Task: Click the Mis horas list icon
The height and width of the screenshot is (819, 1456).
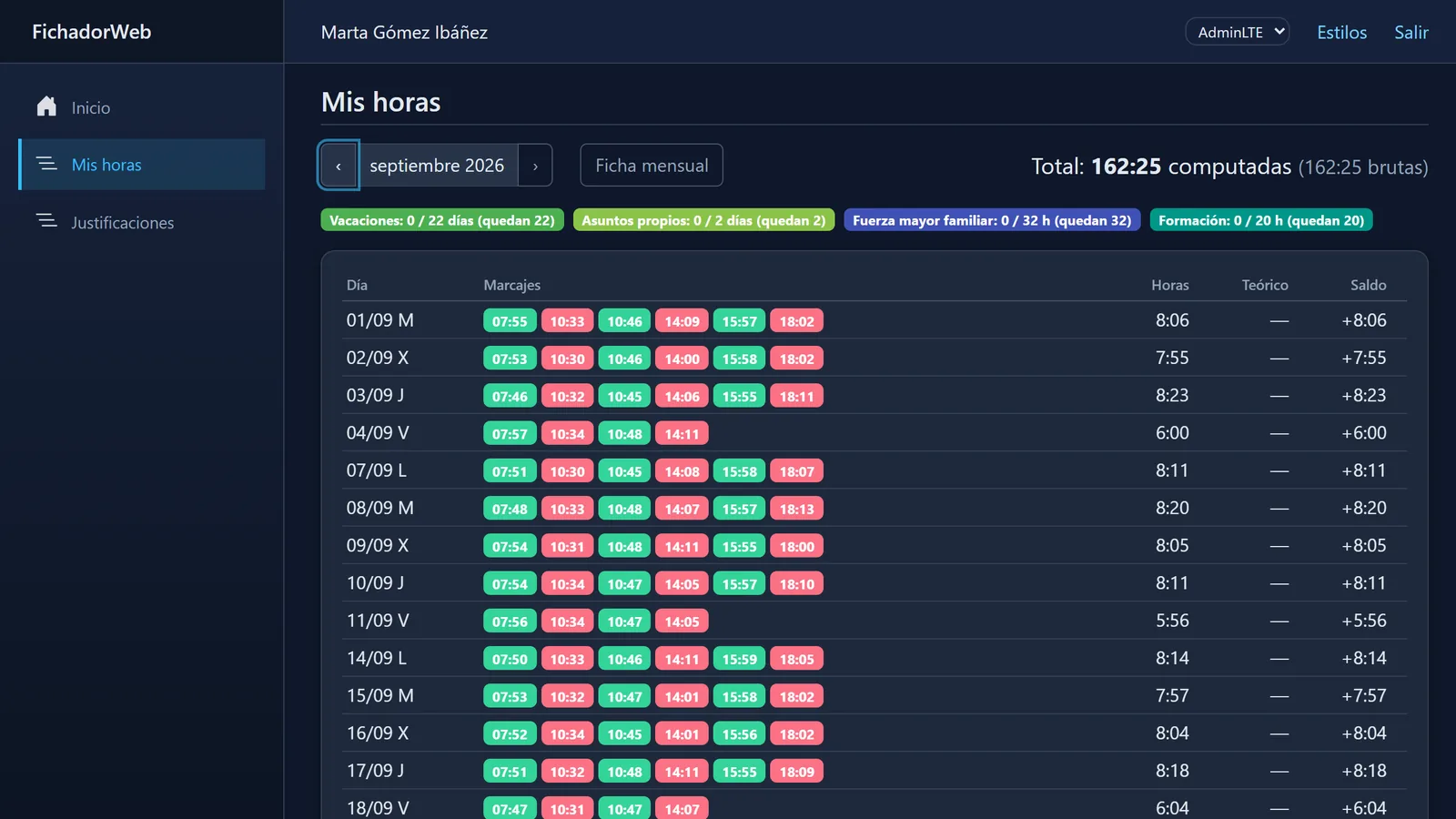Action: tap(46, 164)
